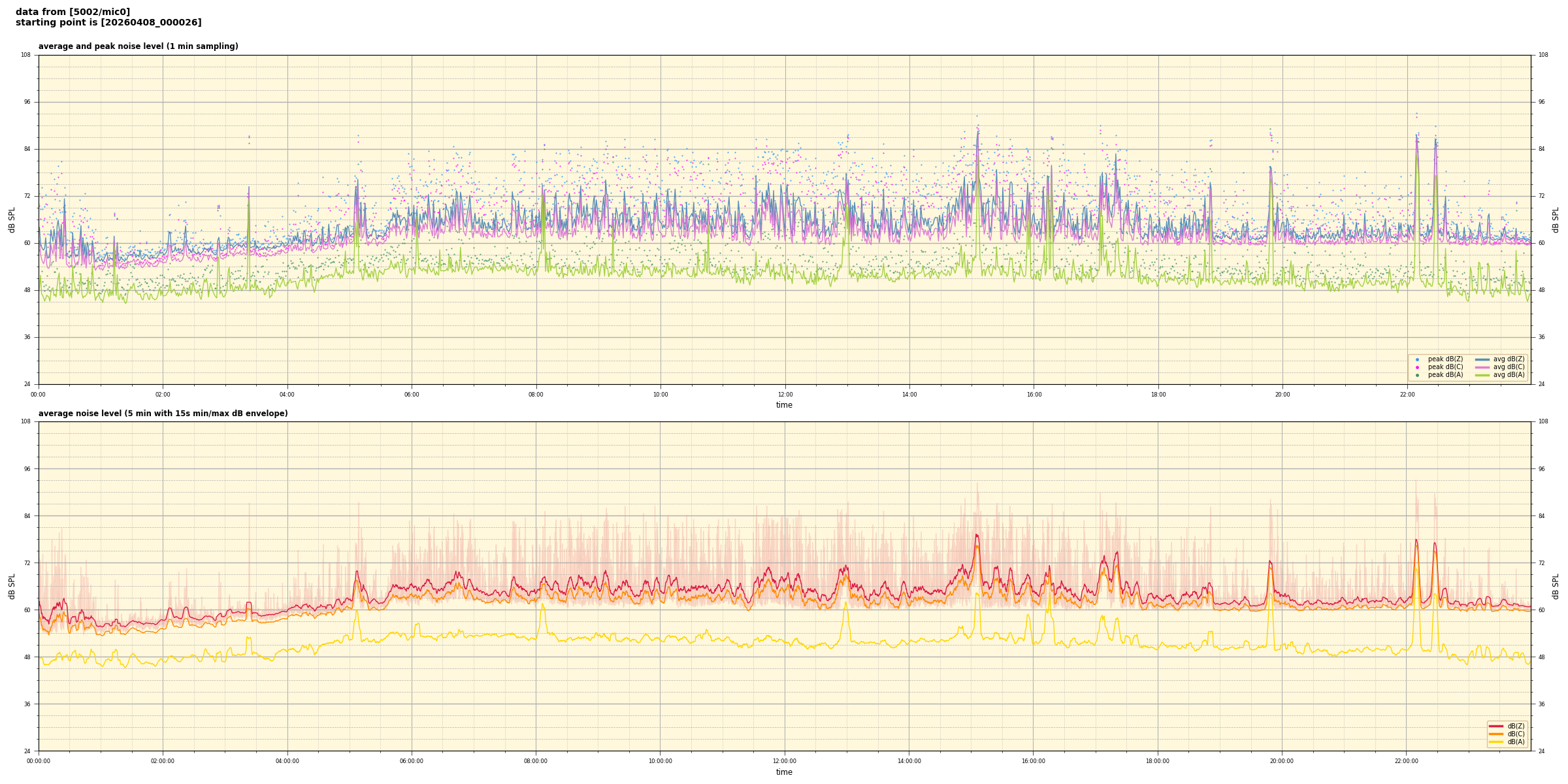Click the avg dB(Z) legend line swatch

click(x=1482, y=359)
